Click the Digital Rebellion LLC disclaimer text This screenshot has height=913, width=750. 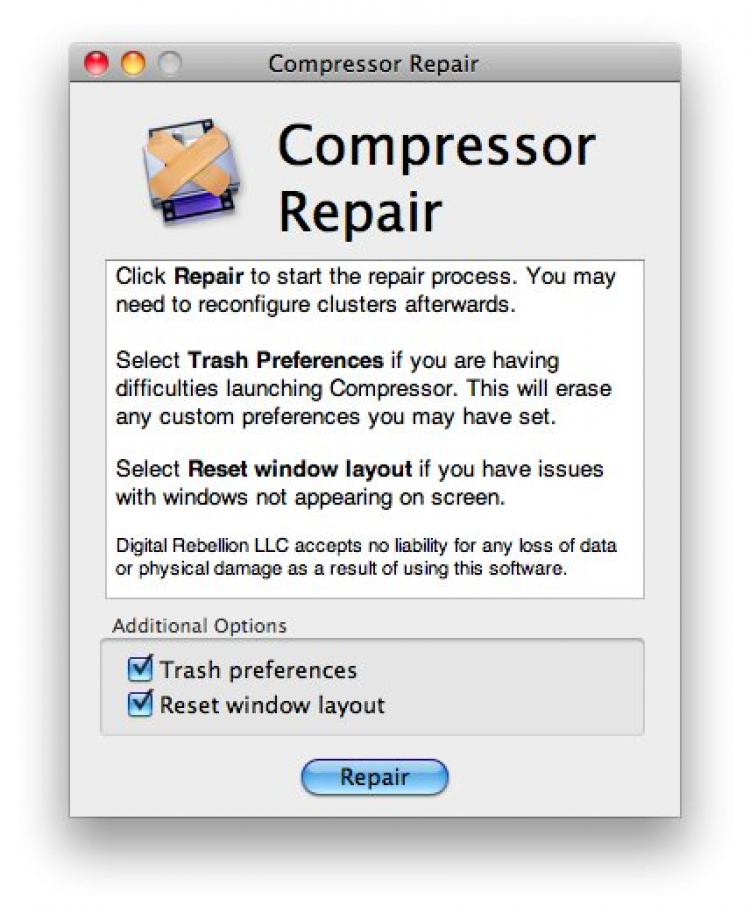pyautogui.click(x=366, y=546)
